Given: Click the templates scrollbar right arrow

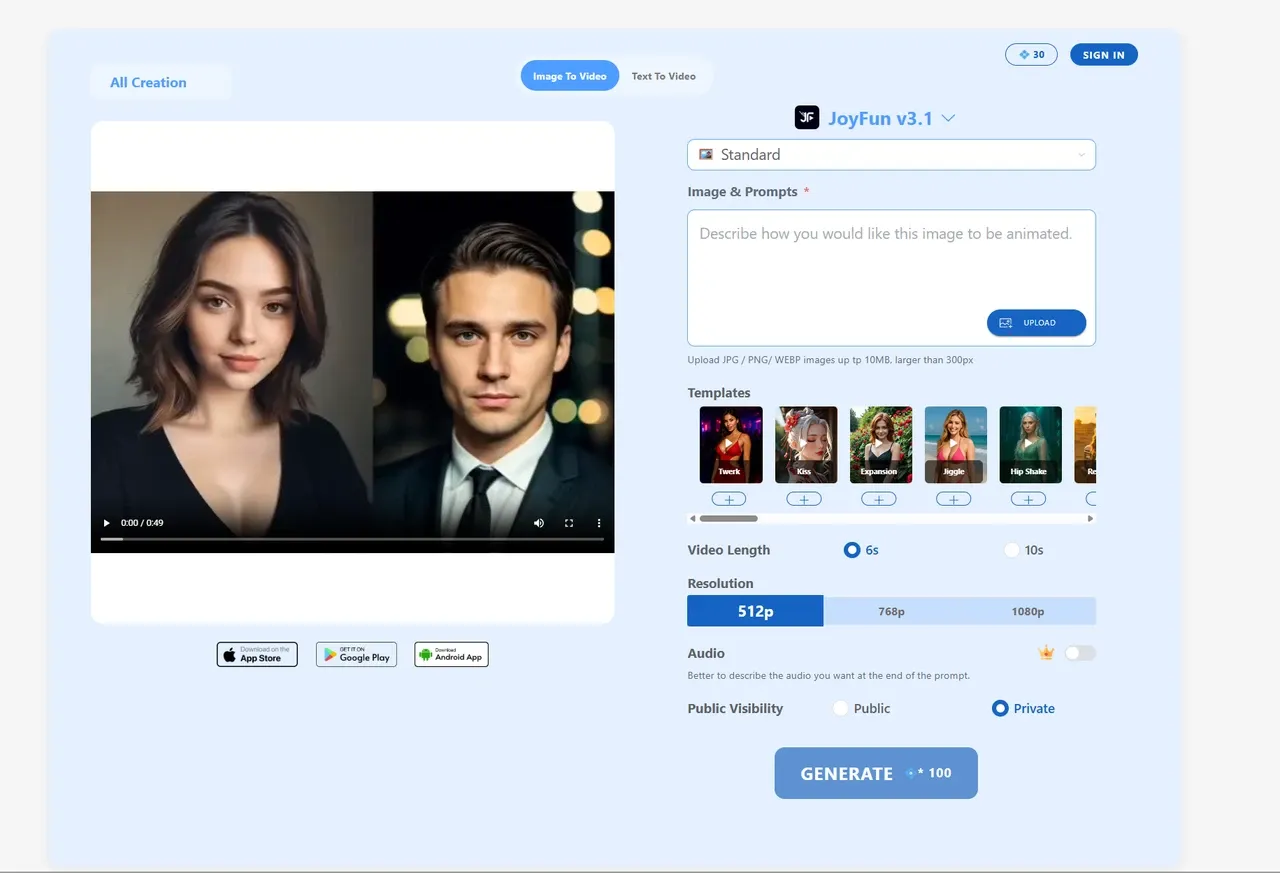Looking at the screenshot, I should 1090,519.
